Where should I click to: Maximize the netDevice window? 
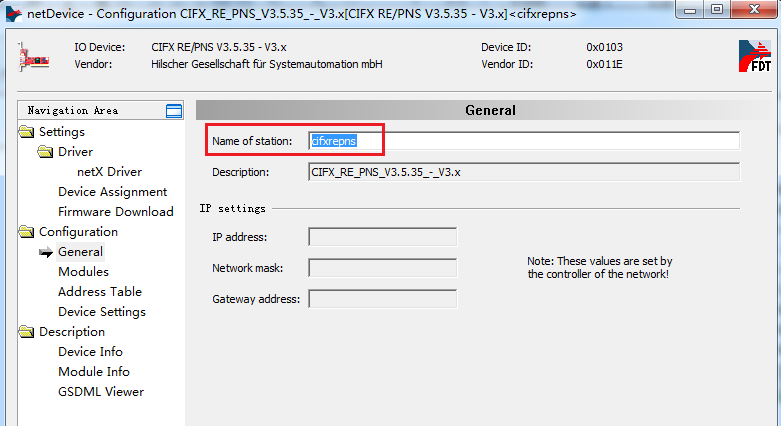pyautogui.click(x=717, y=10)
